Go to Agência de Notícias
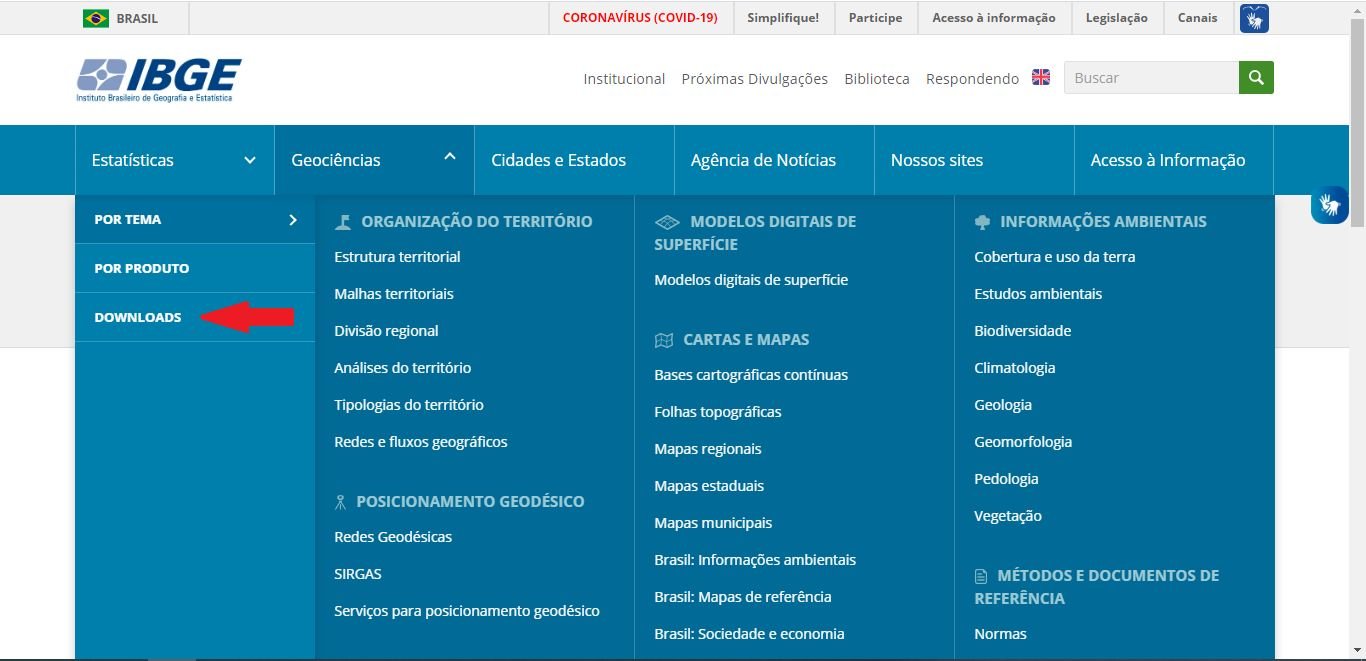The height and width of the screenshot is (661, 1366). coord(763,160)
